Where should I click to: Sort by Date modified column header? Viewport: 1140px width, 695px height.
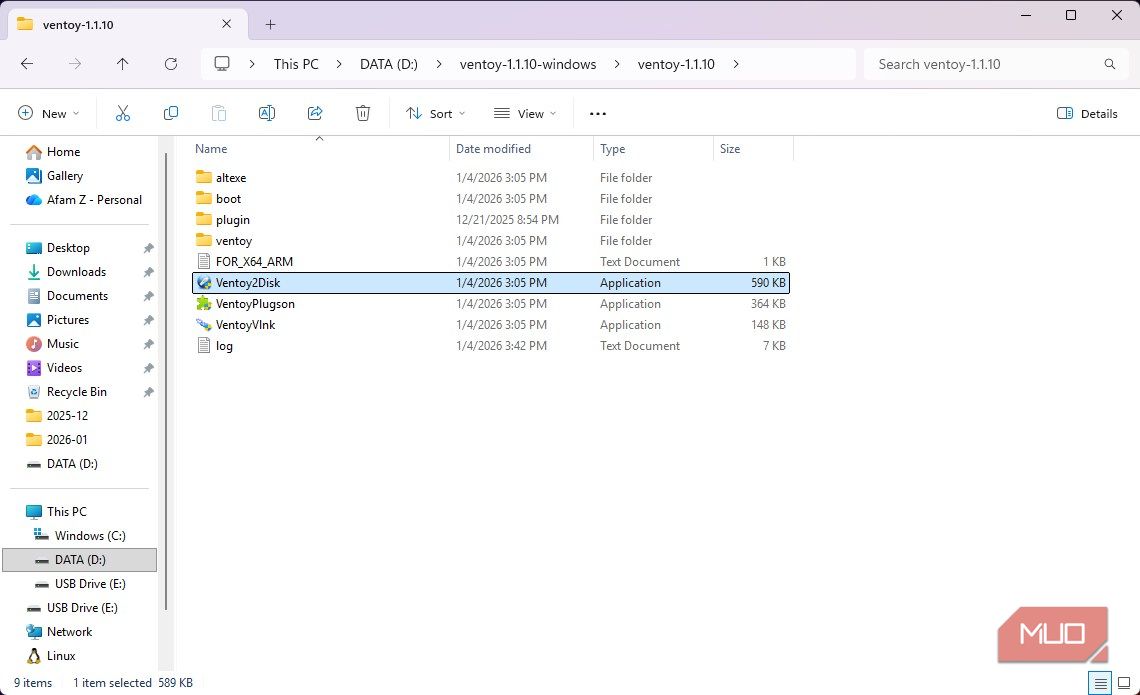(x=521, y=148)
